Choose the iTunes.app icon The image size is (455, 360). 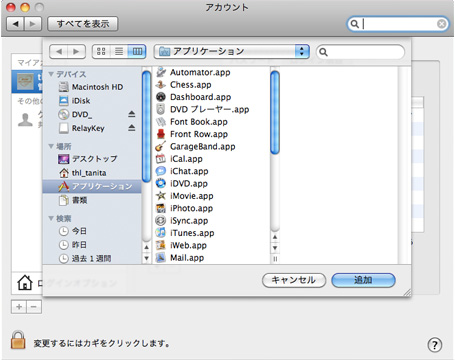coord(161,233)
